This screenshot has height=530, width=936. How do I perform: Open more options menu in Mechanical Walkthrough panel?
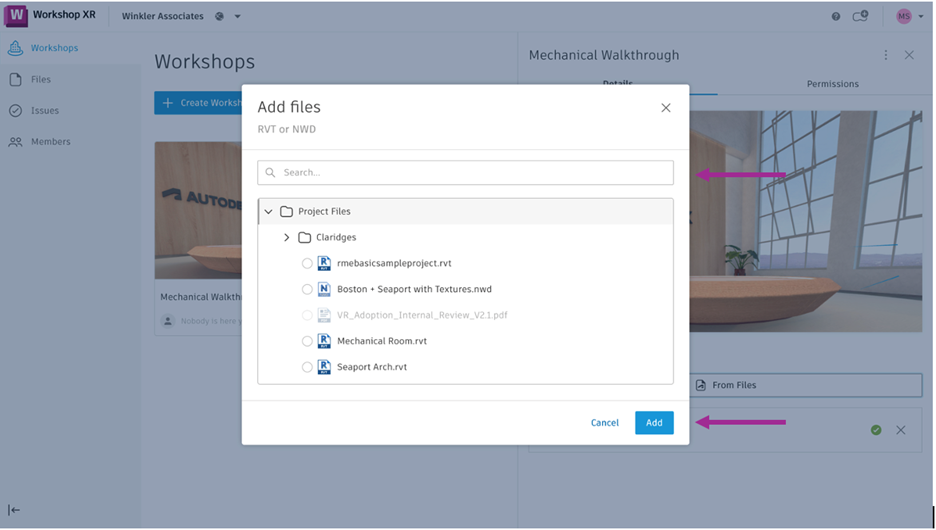[x=886, y=55]
